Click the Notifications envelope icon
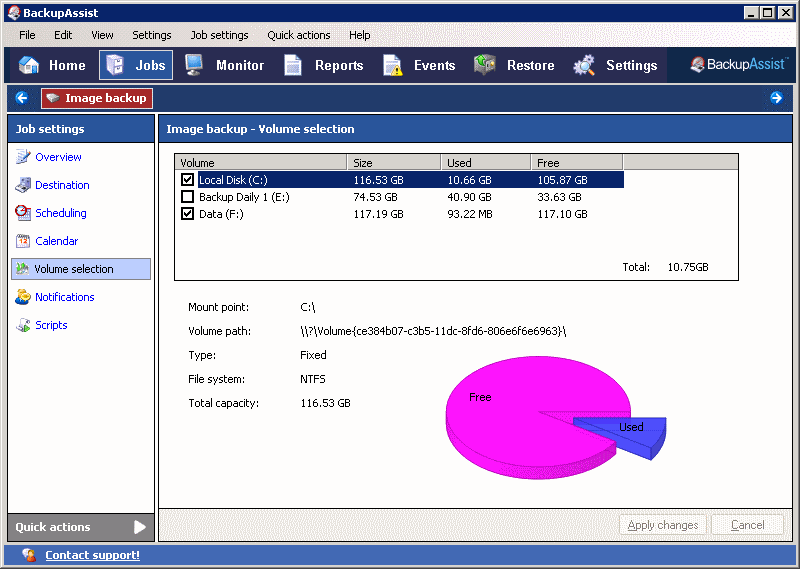This screenshot has height=569, width=800. tap(23, 296)
